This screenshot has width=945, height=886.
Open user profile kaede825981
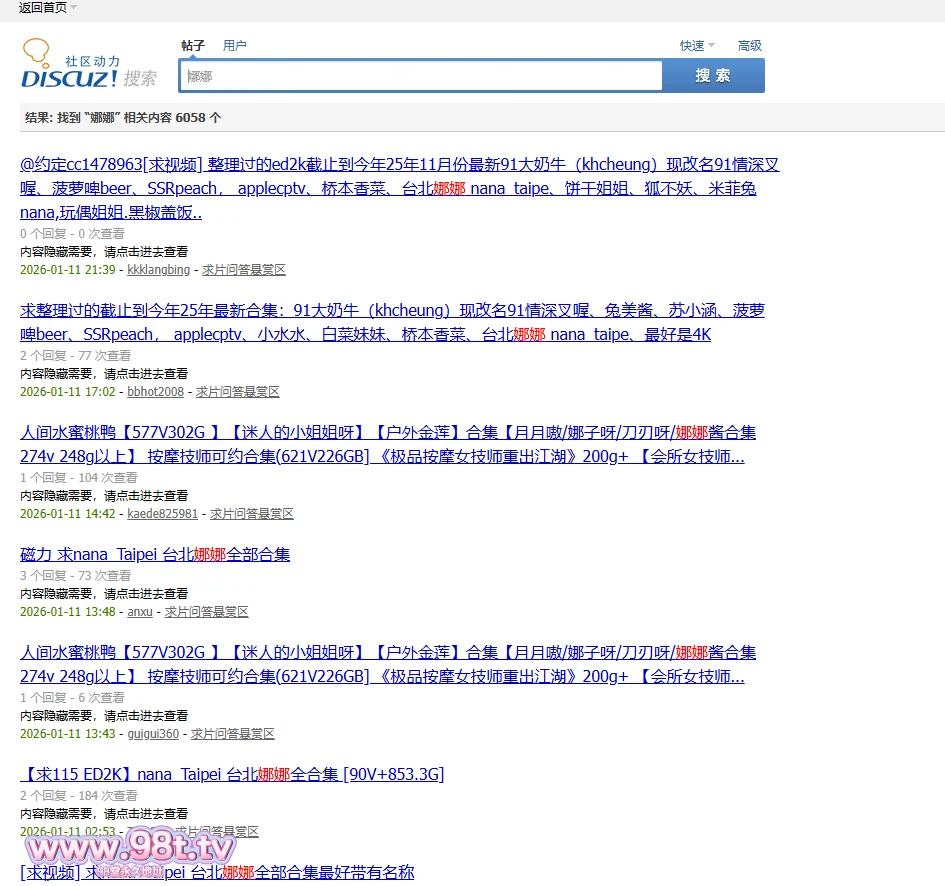(162, 514)
